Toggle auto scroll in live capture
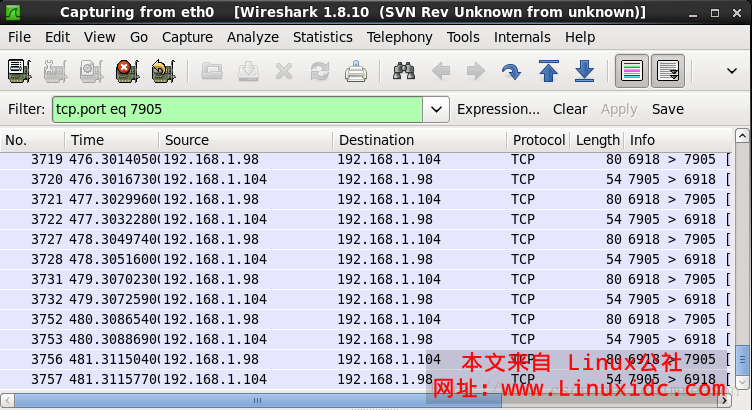 point(668,71)
